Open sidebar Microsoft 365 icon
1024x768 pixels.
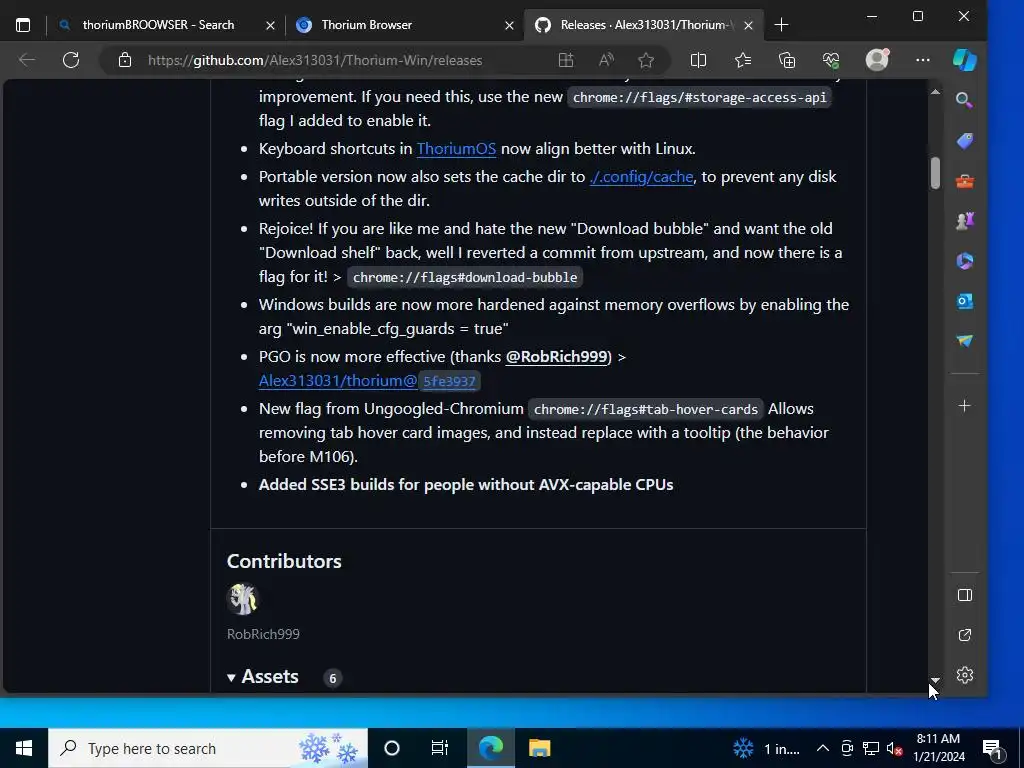[x=965, y=261]
